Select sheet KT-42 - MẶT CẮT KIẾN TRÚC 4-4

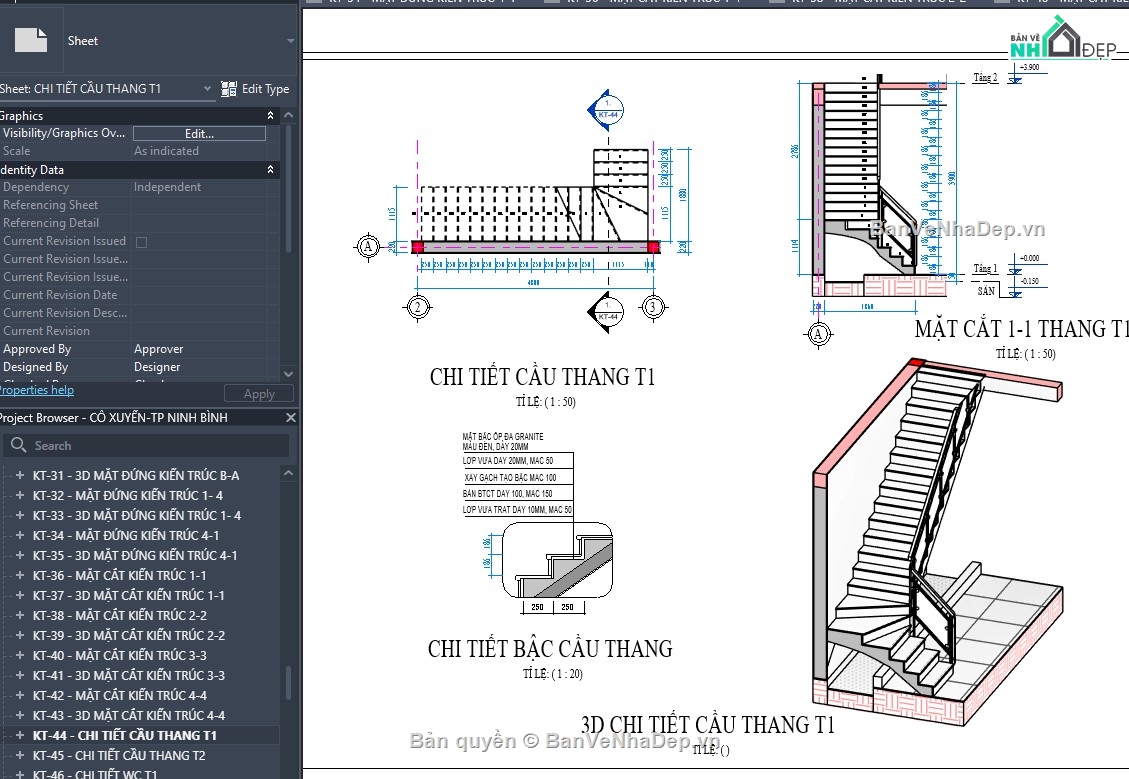pyautogui.click(x=119, y=695)
